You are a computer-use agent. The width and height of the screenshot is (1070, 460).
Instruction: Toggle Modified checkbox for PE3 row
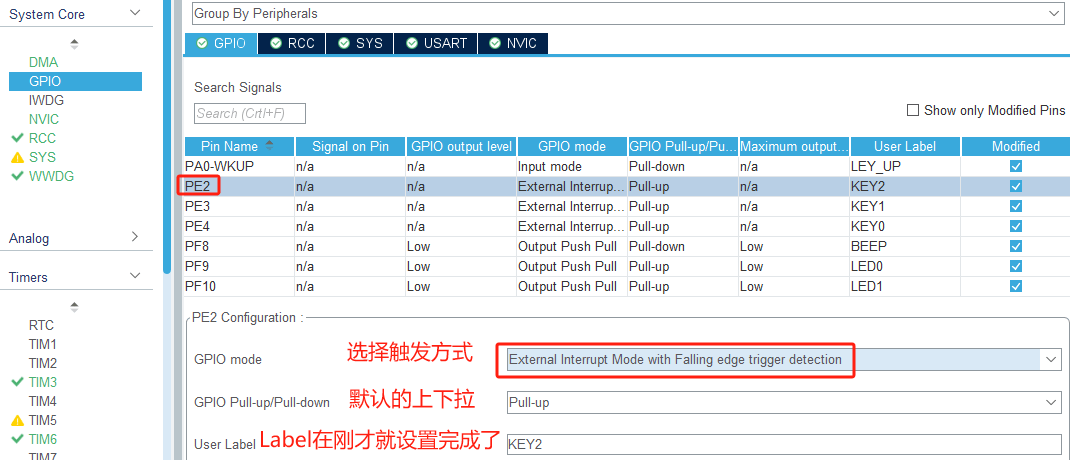1016,206
